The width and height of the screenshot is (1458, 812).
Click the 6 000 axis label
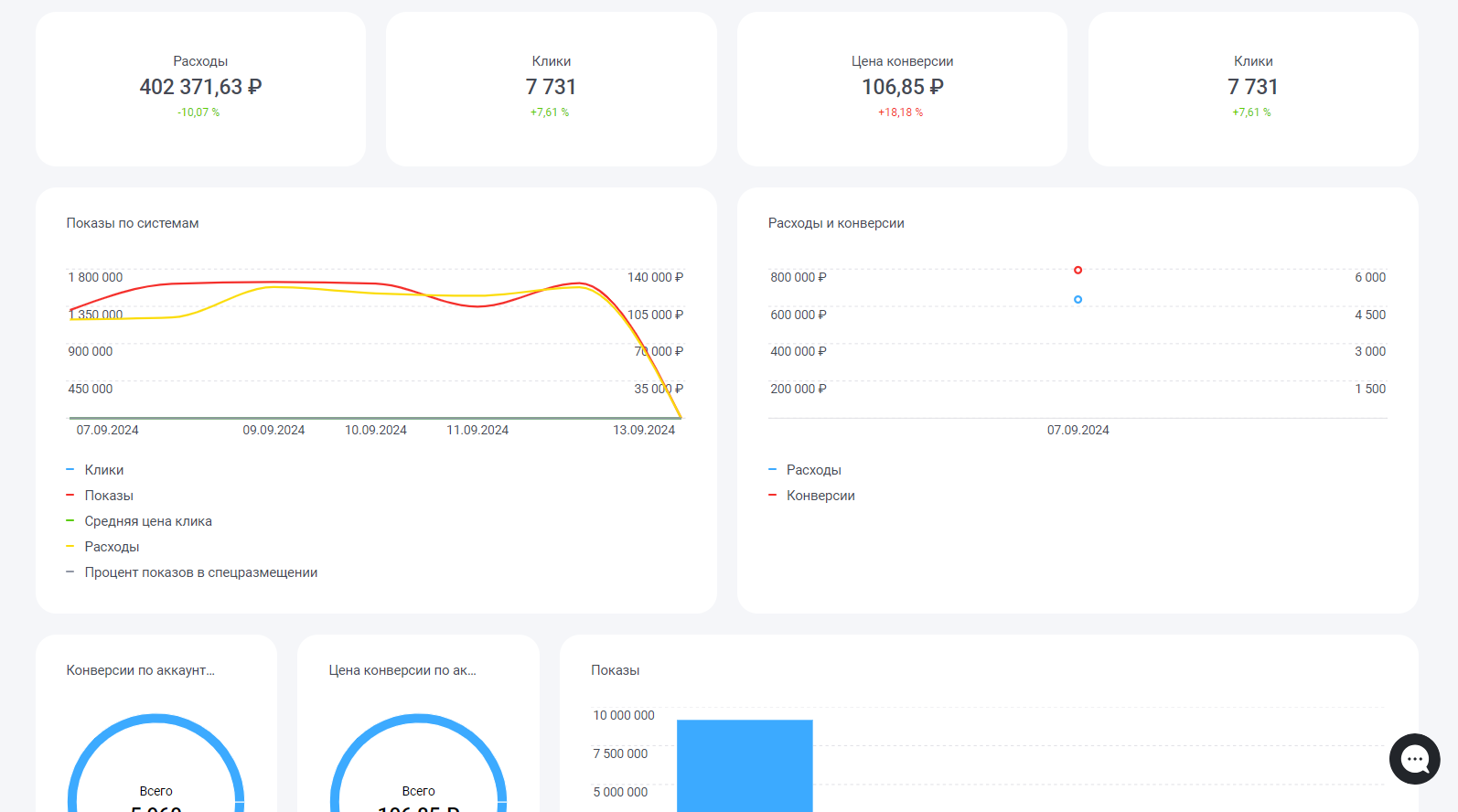click(1370, 277)
